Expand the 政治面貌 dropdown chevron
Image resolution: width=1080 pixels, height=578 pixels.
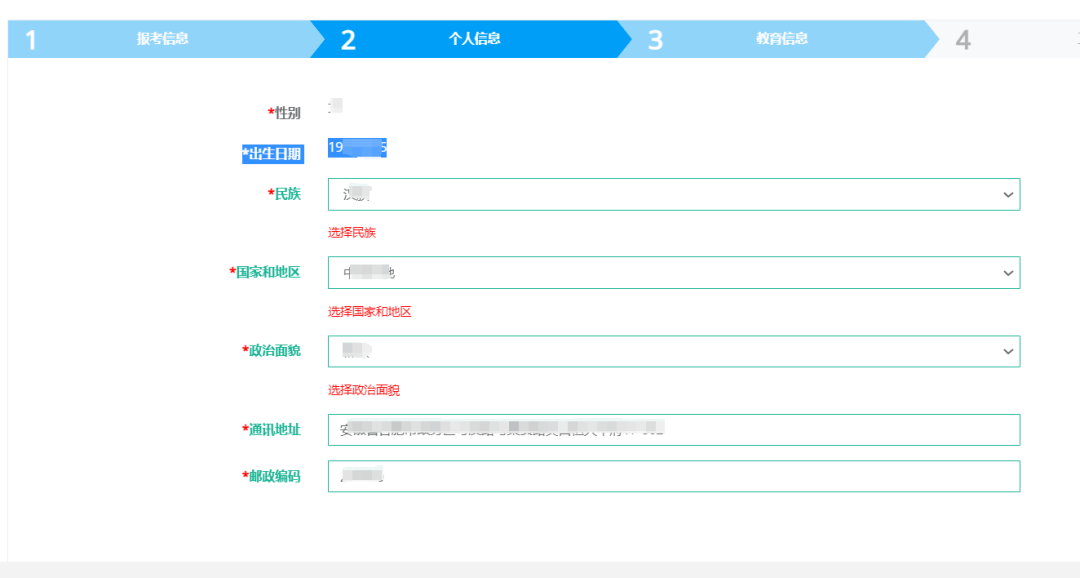click(x=1008, y=351)
